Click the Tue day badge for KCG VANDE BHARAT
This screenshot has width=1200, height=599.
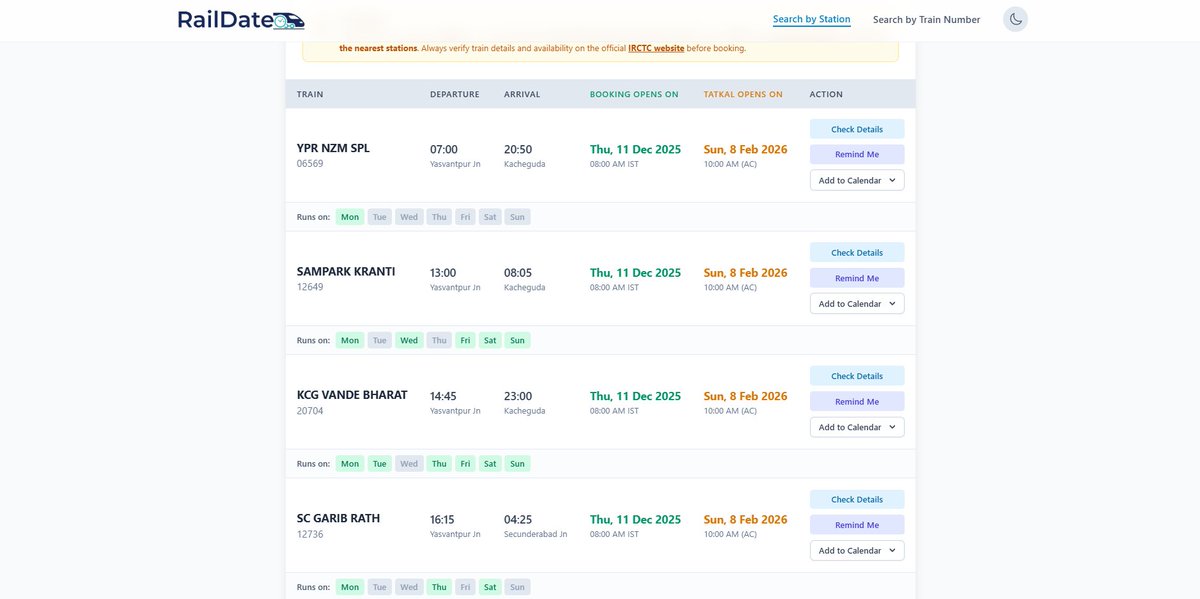(380, 464)
